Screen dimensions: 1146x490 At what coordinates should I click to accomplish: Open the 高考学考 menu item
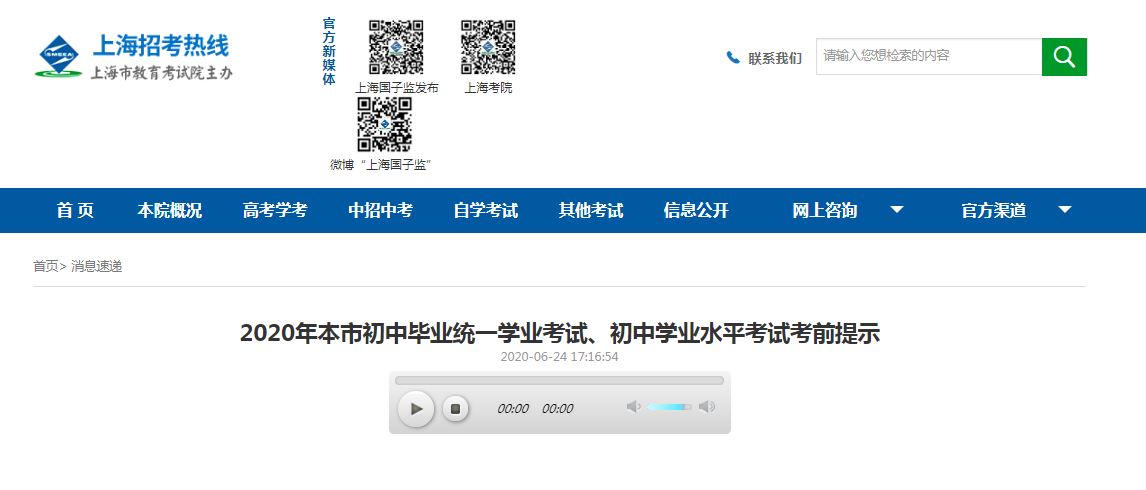click(x=275, y=210)
